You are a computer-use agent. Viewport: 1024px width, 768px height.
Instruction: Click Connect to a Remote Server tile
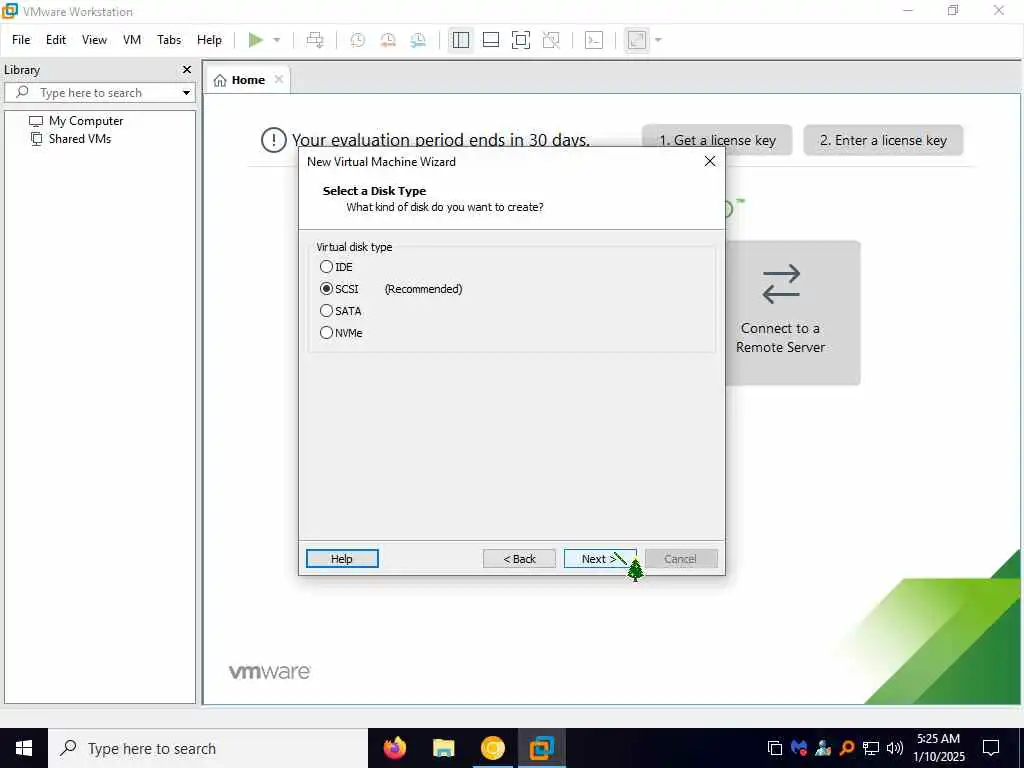793,313
